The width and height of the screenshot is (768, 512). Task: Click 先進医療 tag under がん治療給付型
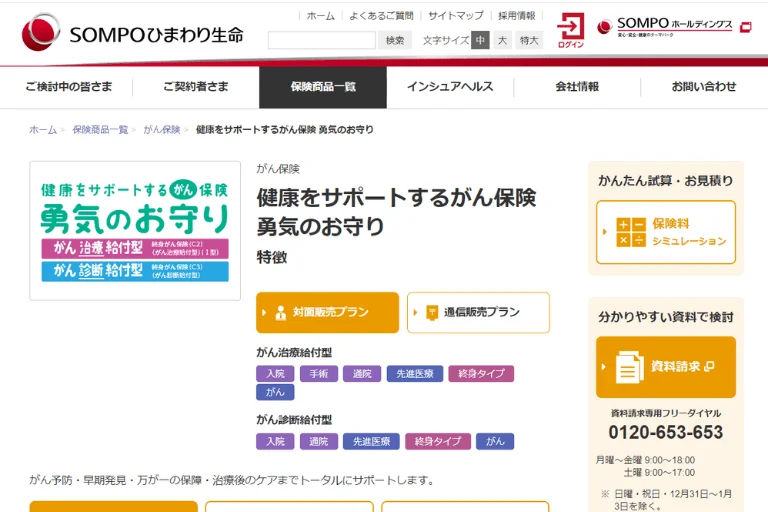(415, 374)
